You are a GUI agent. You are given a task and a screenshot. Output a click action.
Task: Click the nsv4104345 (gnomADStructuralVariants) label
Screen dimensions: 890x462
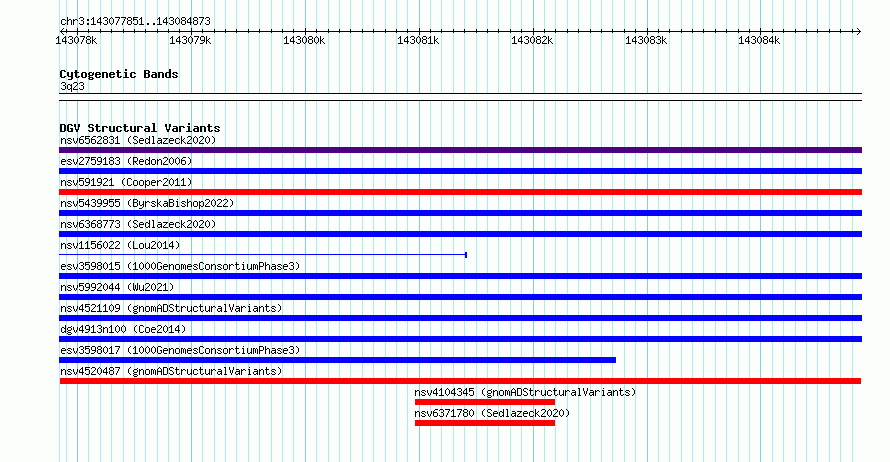click(525, 392)
